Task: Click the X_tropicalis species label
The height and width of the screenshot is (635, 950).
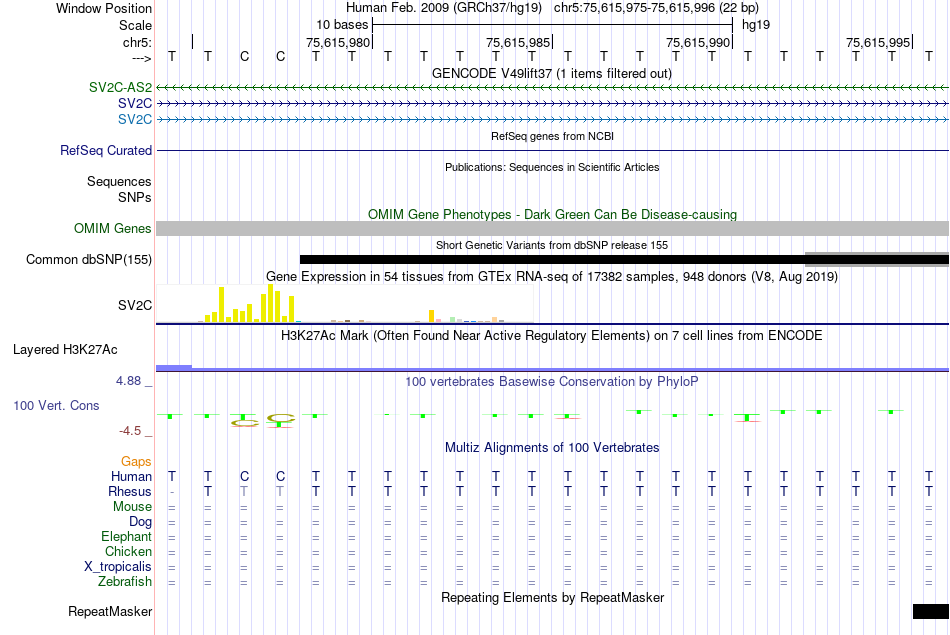Action: pos(118,567)
